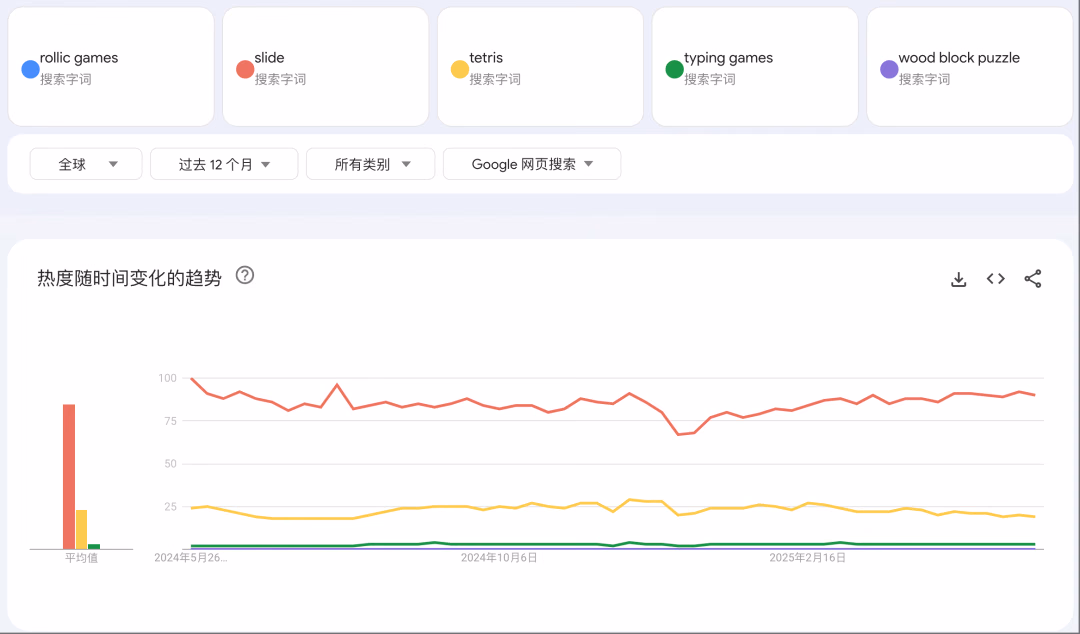Click the 50 y-axis label
The image size is (1080, 634).
(x=170, y=464)
